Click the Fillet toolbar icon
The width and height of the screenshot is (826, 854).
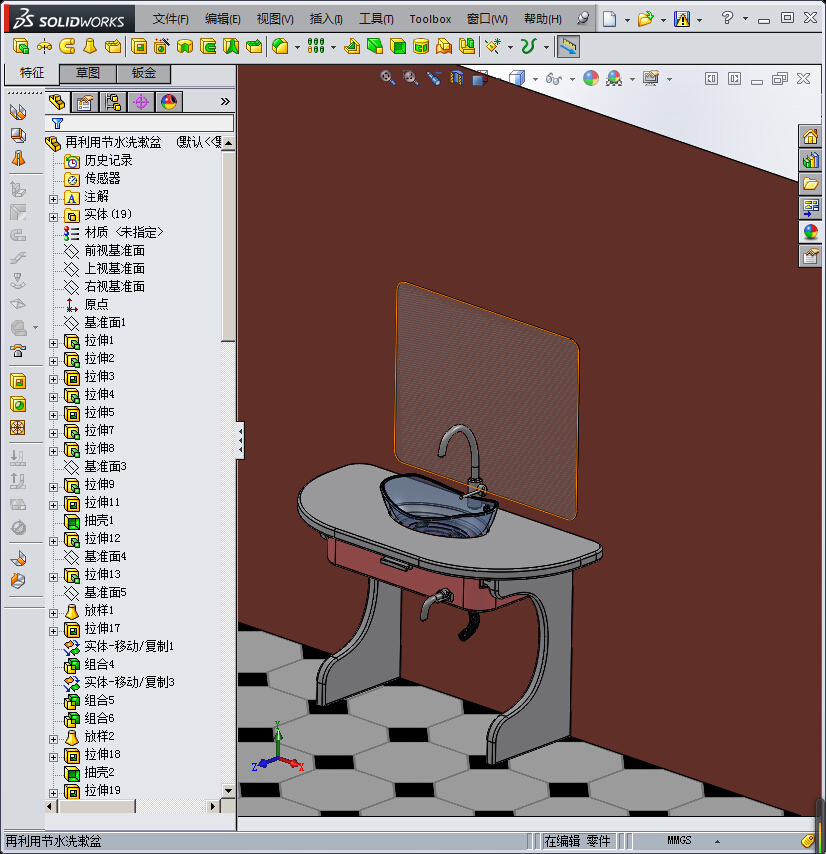(280, 46)
